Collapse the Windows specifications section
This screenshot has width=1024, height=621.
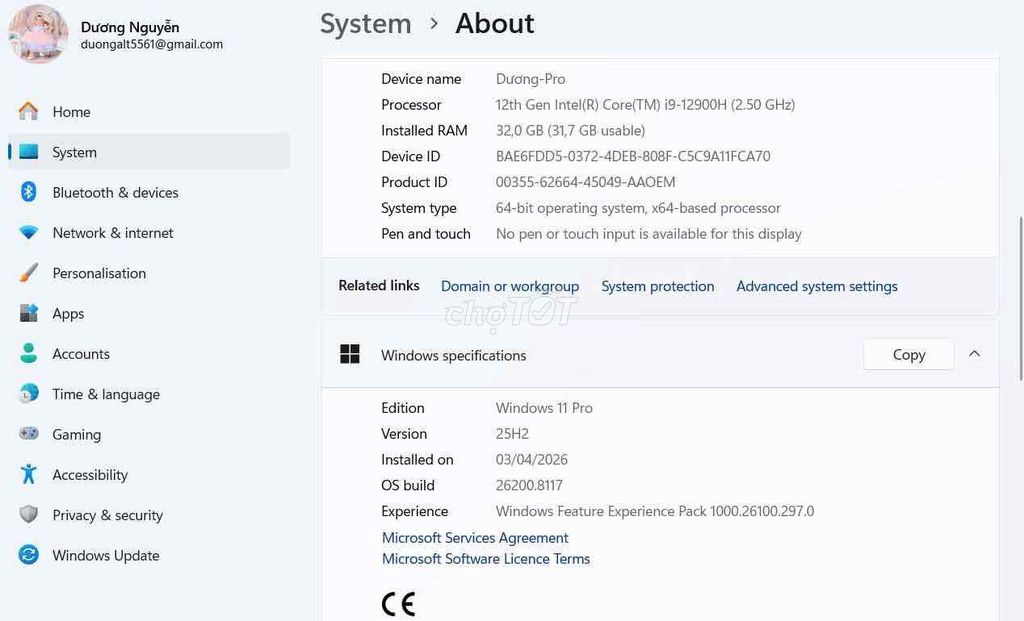point(975,353)
